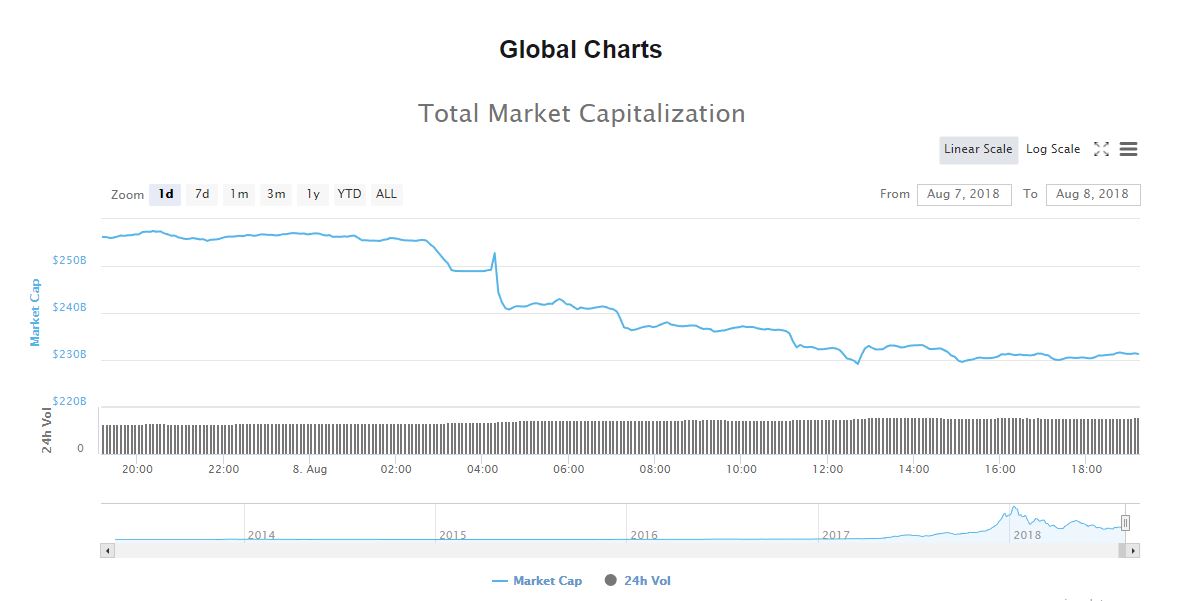Open the chart context hamburger menu
Viewport: 1185px width, 601px height.
[x=1129, y=149]
